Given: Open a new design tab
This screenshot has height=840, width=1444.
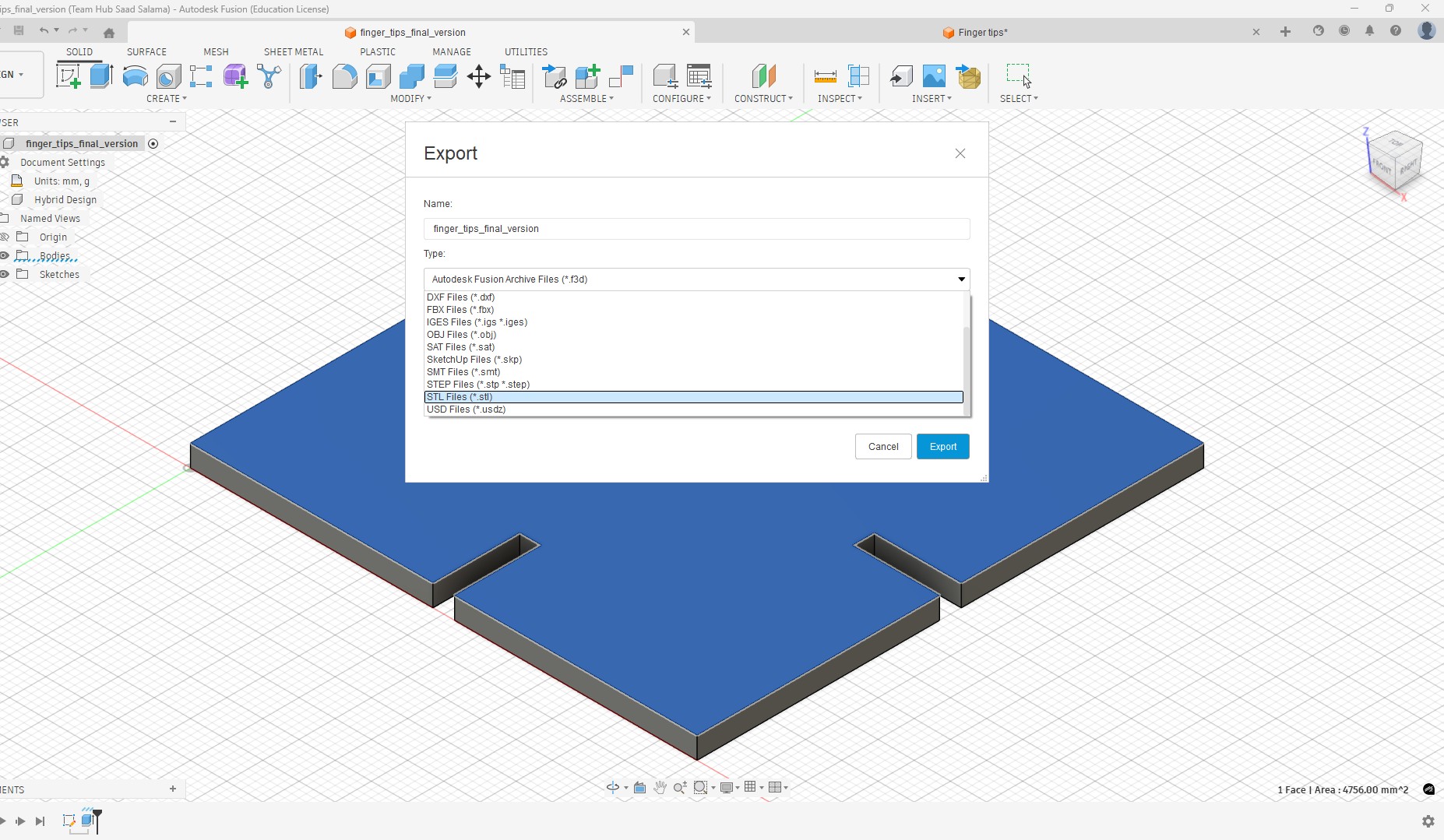Looking at the screenshot, I should click(1285, 32).
